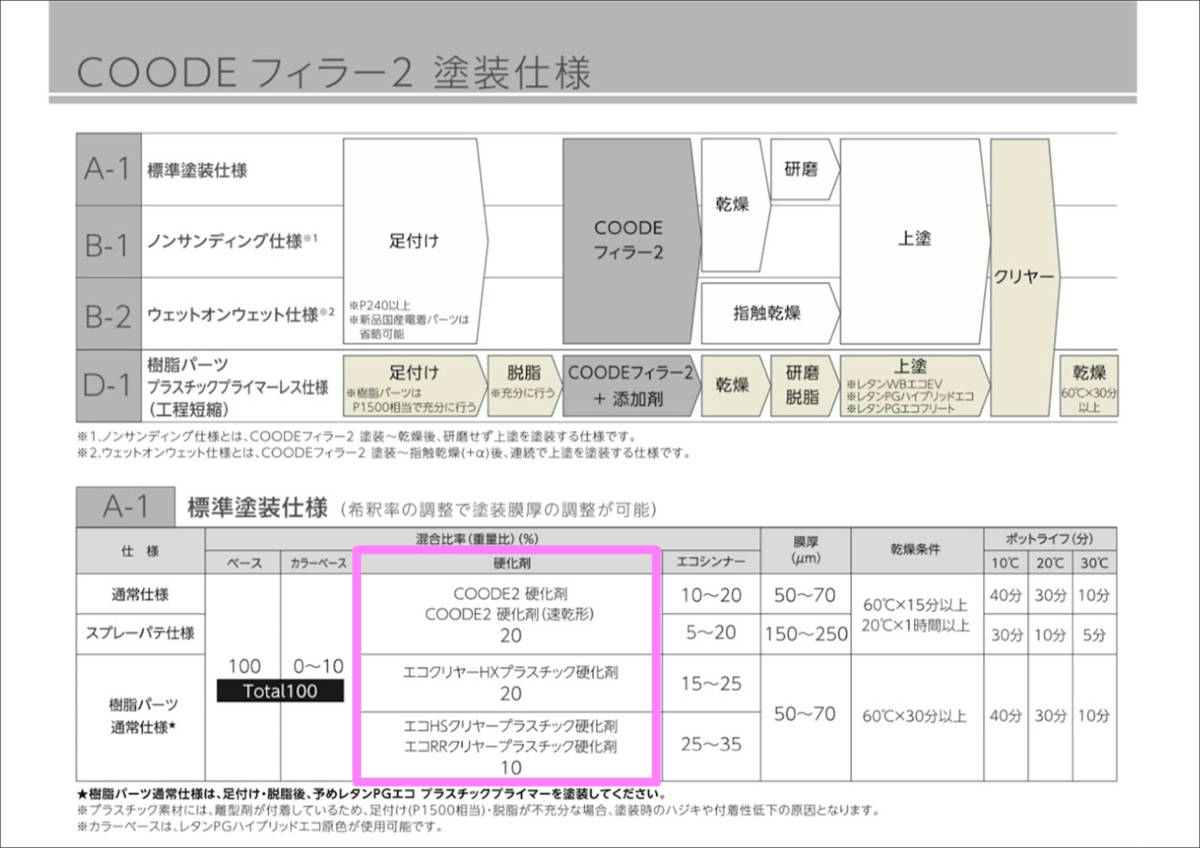1200x848 pixels.
Task: Click the black Total100 value bar
Action: tap(280, 691)
